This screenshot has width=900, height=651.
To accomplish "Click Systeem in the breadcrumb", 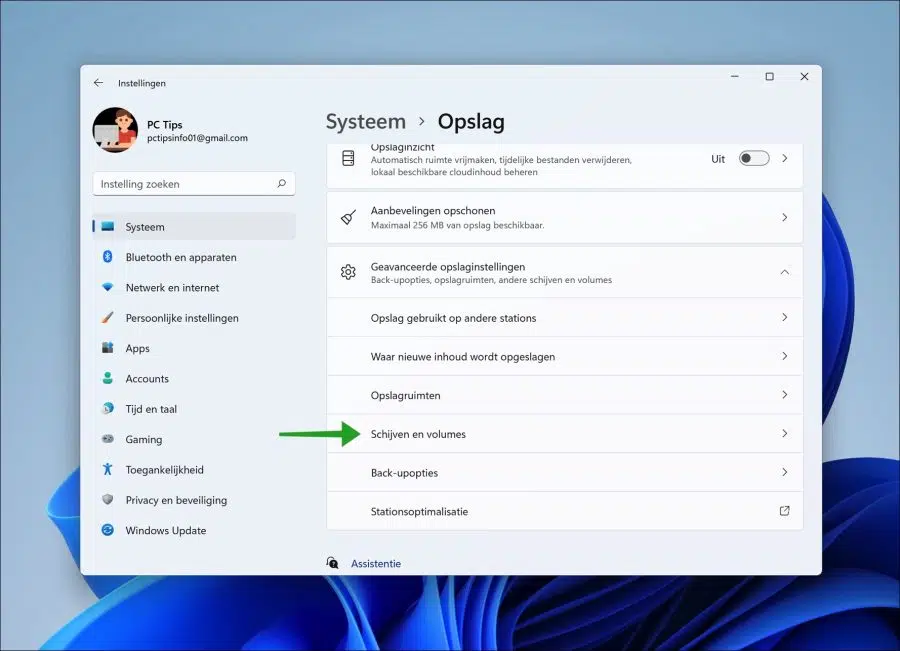I will [x=366, y=122].
